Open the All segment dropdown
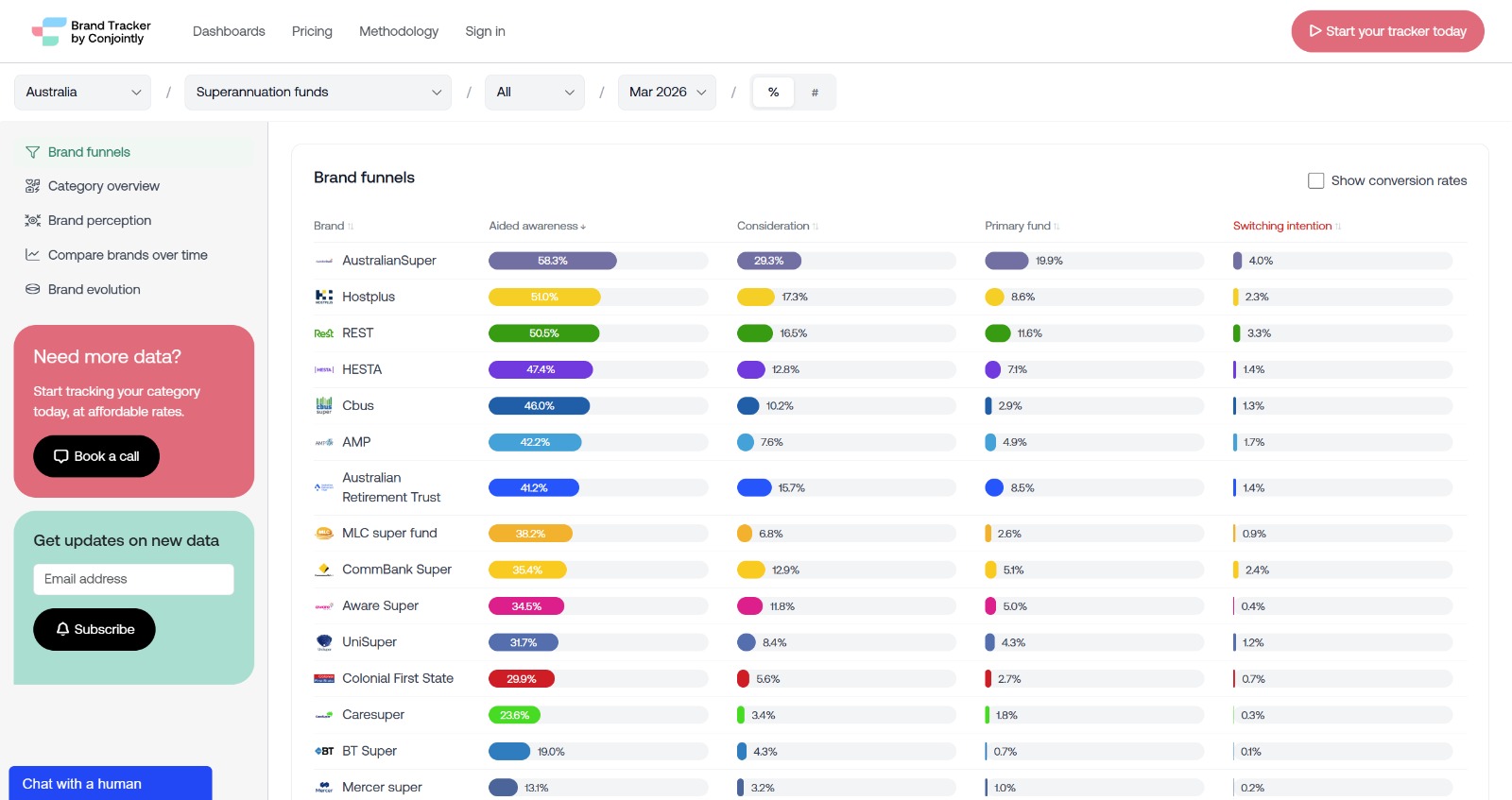This screenshot has height=800, width=1512. coord(535,93)
